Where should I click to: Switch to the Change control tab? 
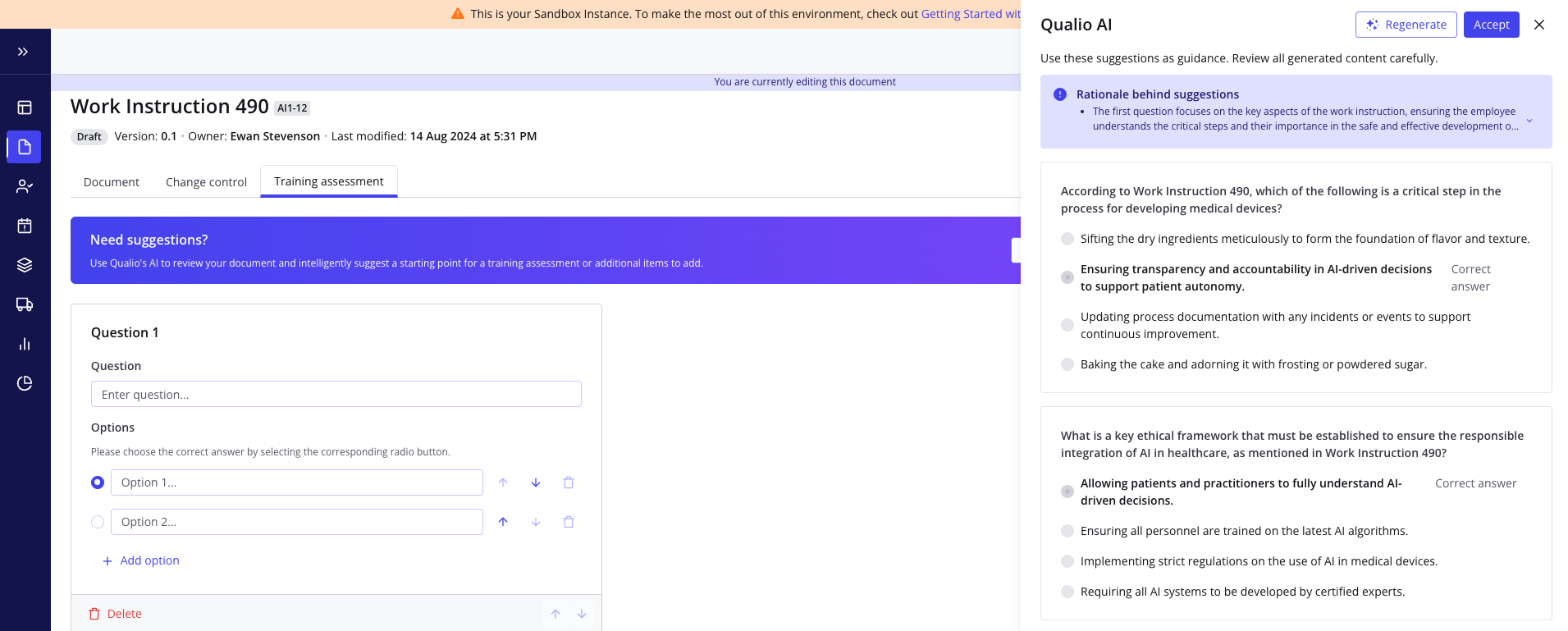(x=206, y=182)
